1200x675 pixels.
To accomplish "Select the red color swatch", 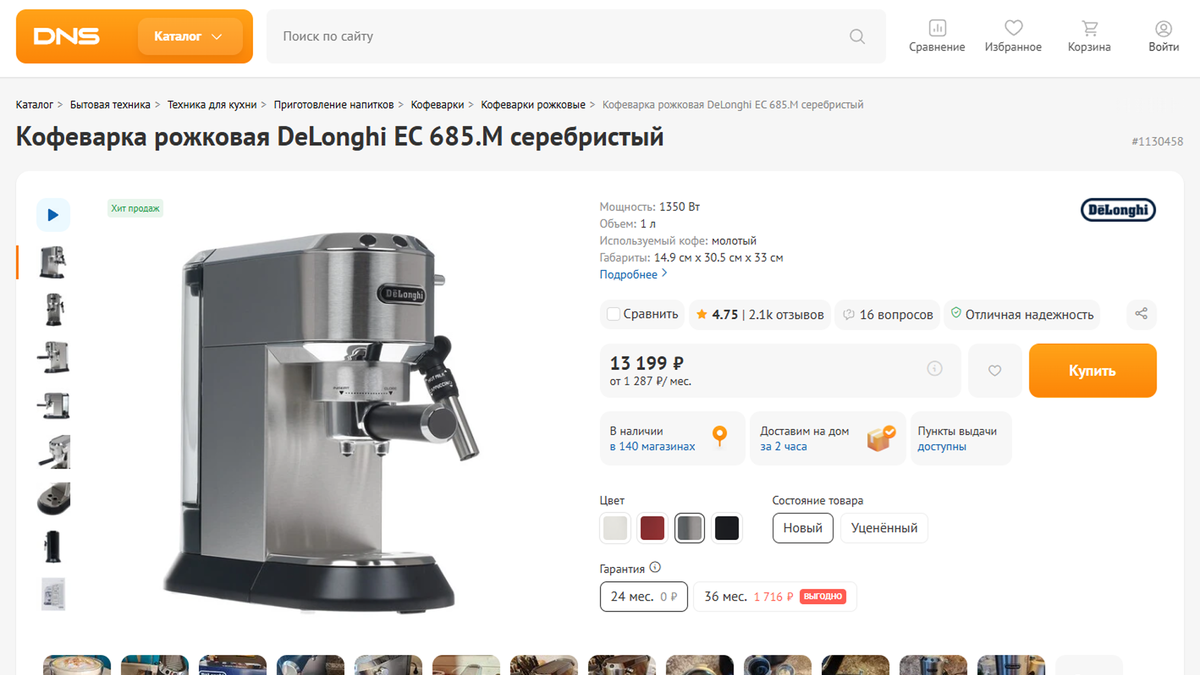I will (653, 528).
